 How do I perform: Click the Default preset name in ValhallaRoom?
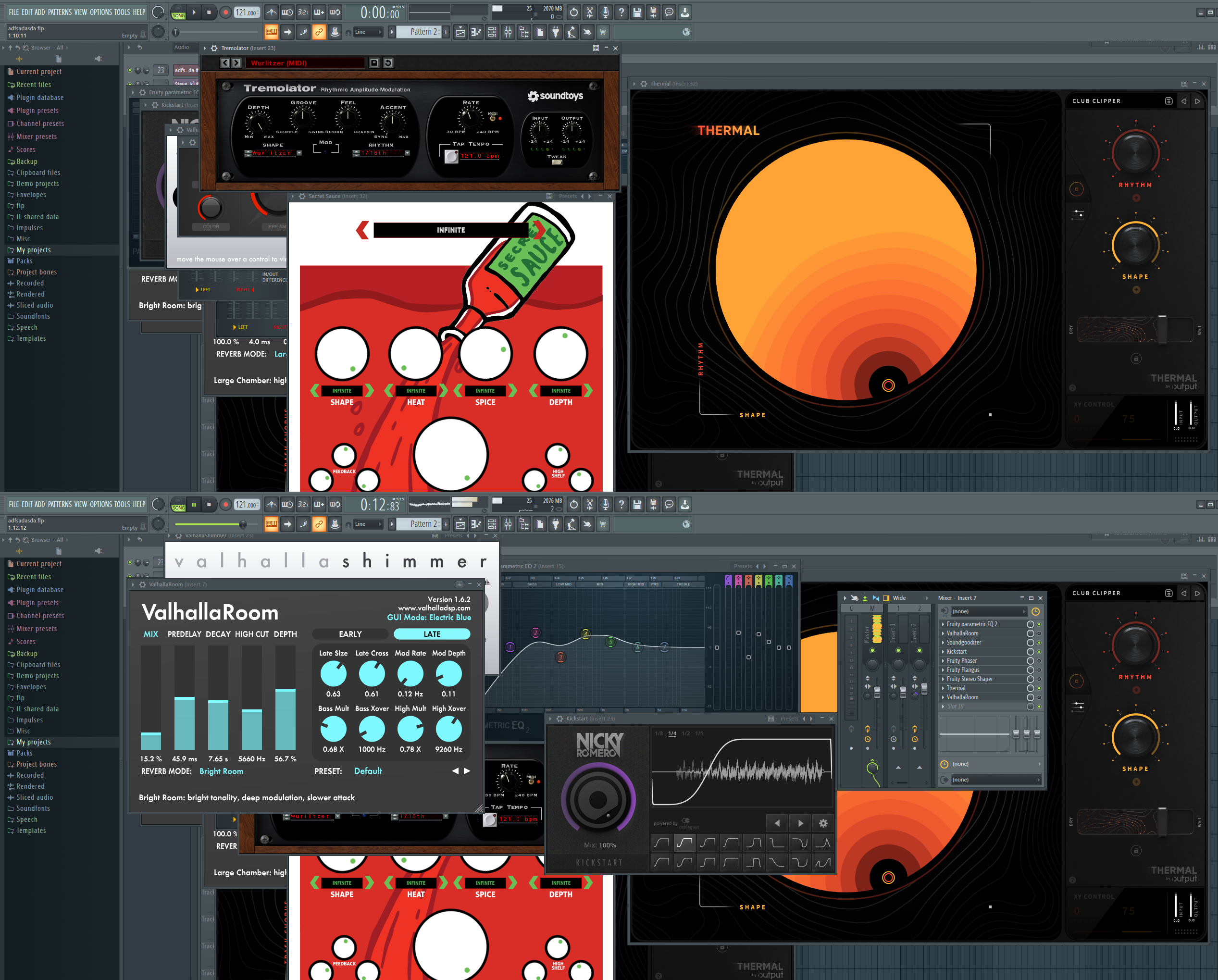[x=368, y=771]
